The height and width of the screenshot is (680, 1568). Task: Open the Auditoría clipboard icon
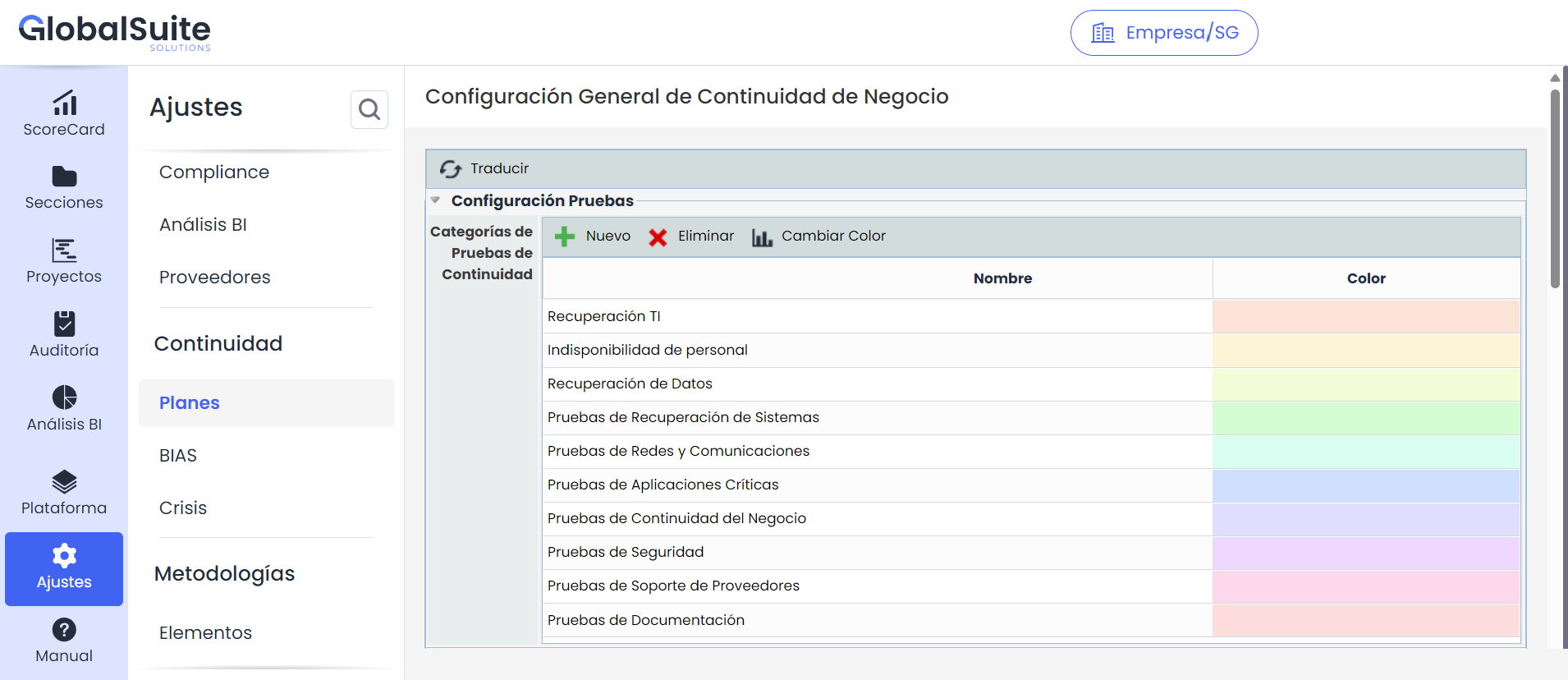click(64, 324)
